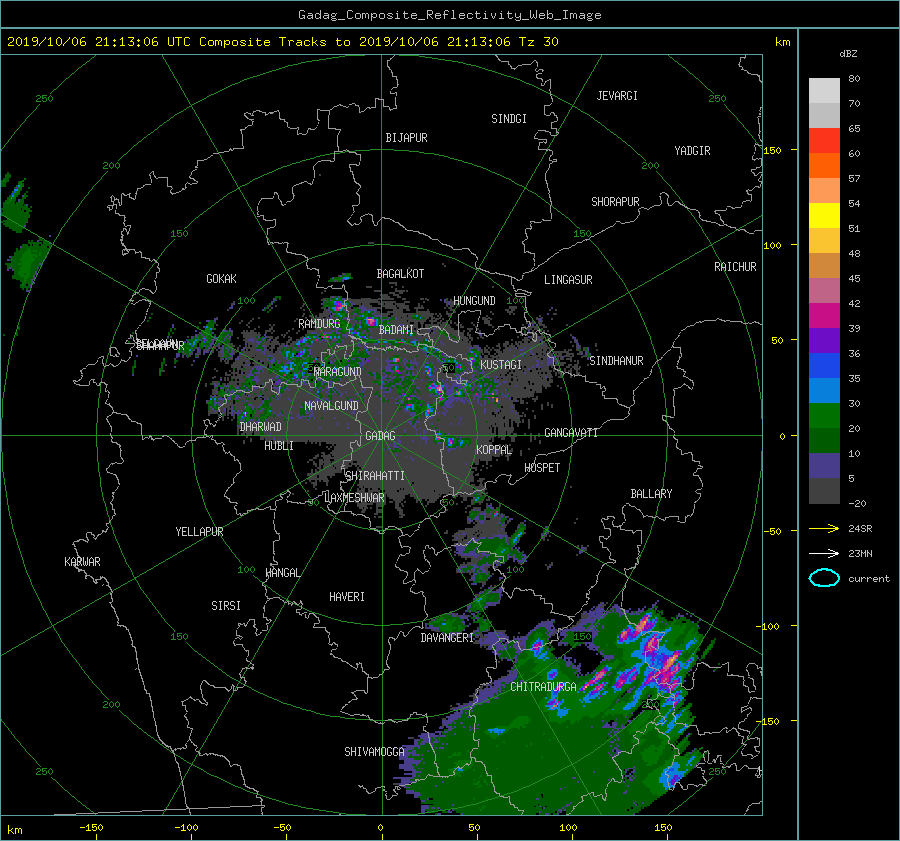Click the HUNGUND city label
Screen dimensions: 900x841
[x=474, y=301]
